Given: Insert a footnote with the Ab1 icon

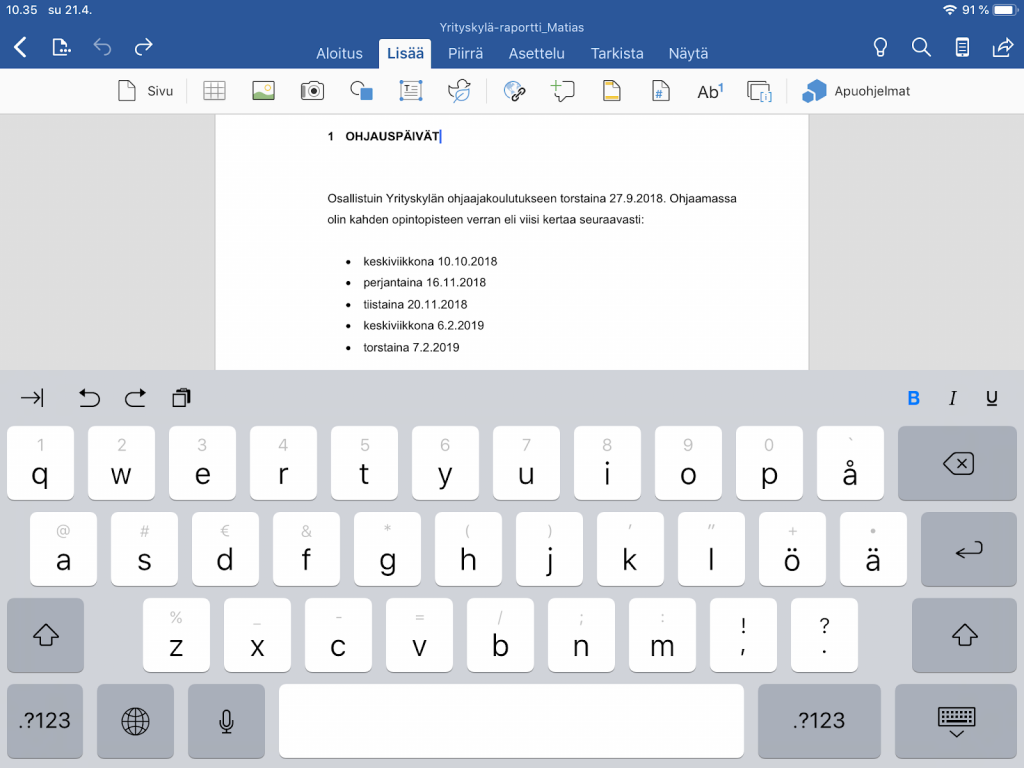Looking at the screenshot, I should (x=709, y=91).
